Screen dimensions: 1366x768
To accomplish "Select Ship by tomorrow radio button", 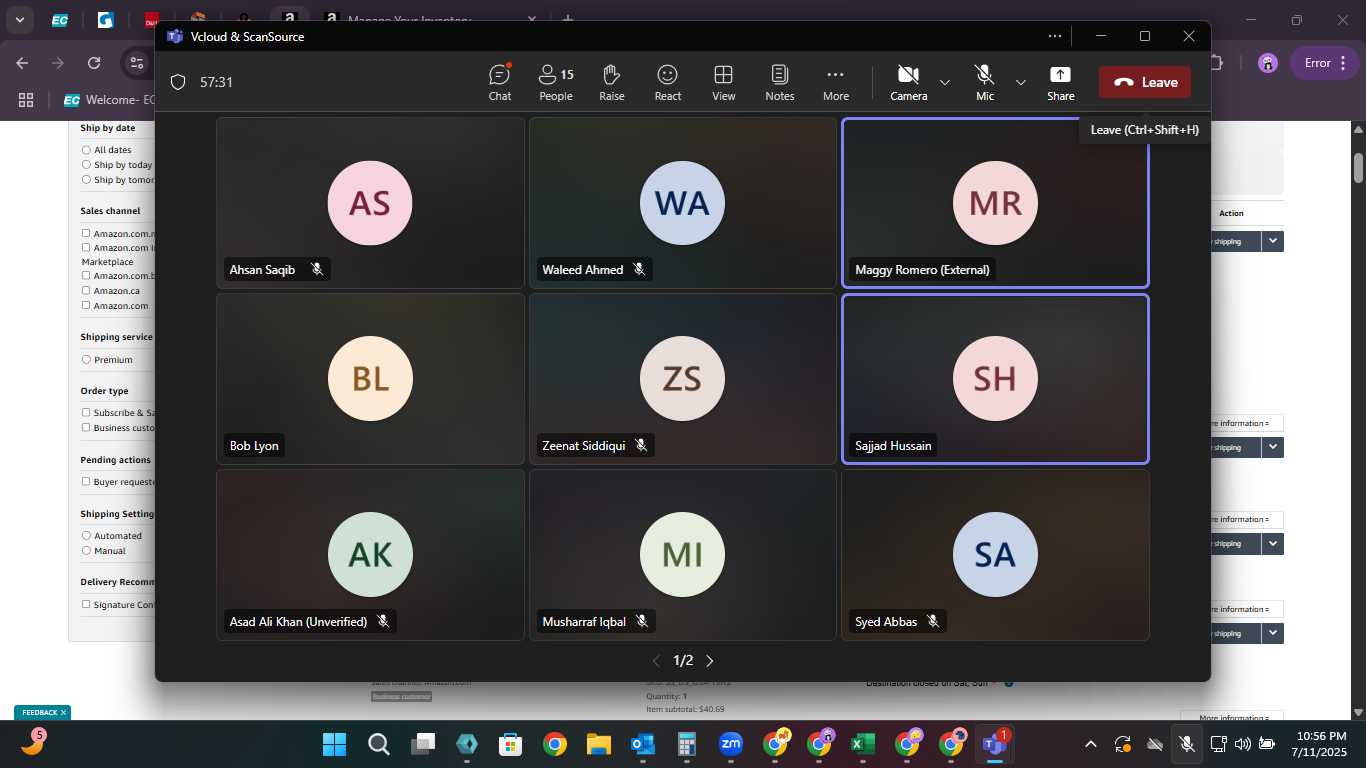I will tap(87, 180).
